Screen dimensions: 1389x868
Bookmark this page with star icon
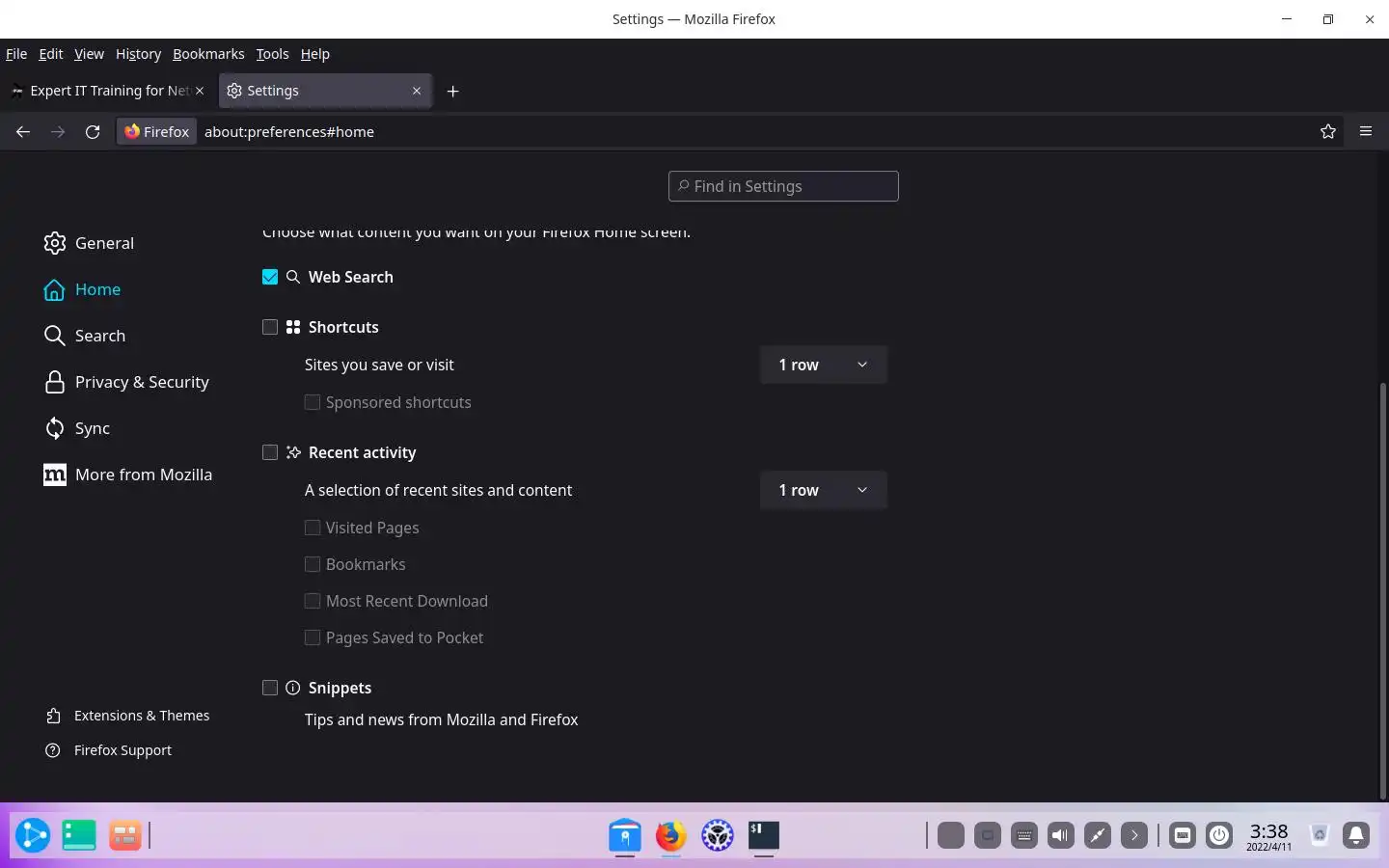1328,132
